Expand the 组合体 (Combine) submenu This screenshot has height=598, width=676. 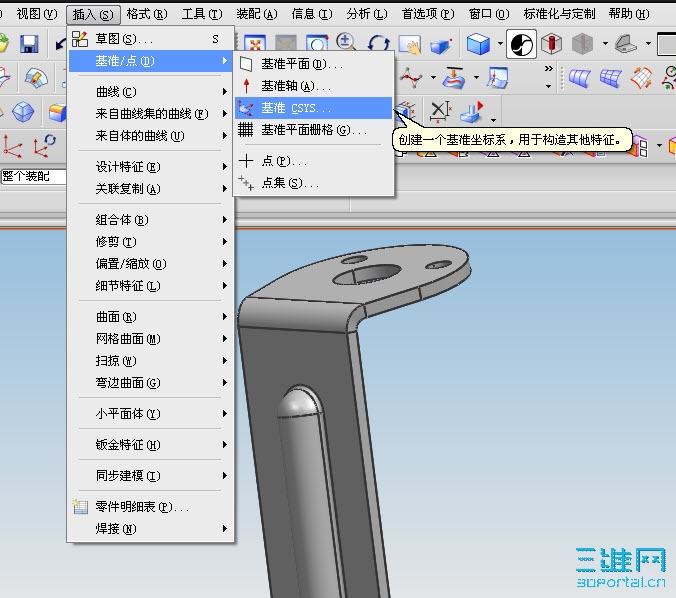point(151,219)
